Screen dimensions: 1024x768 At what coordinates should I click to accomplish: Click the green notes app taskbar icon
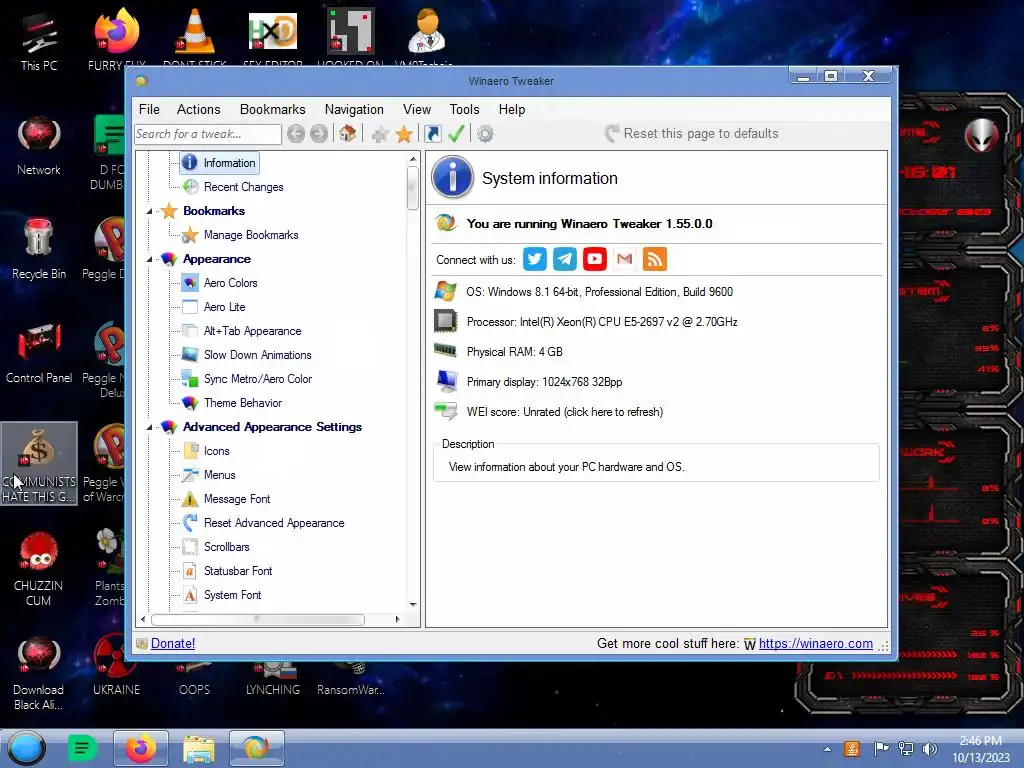[82, 748]
